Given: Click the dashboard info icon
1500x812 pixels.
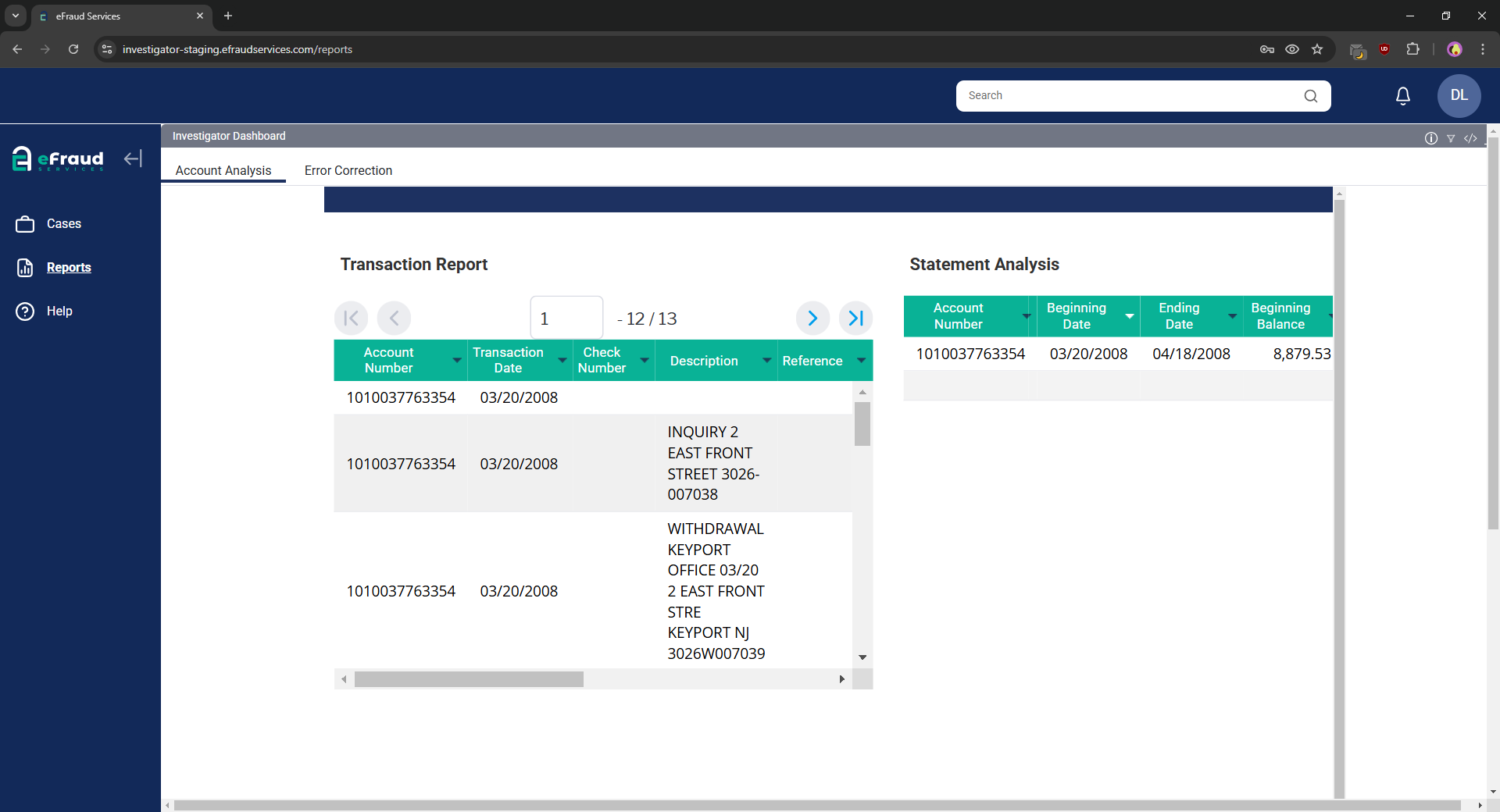Looking at the screenshot, I should click(1431, 138).
